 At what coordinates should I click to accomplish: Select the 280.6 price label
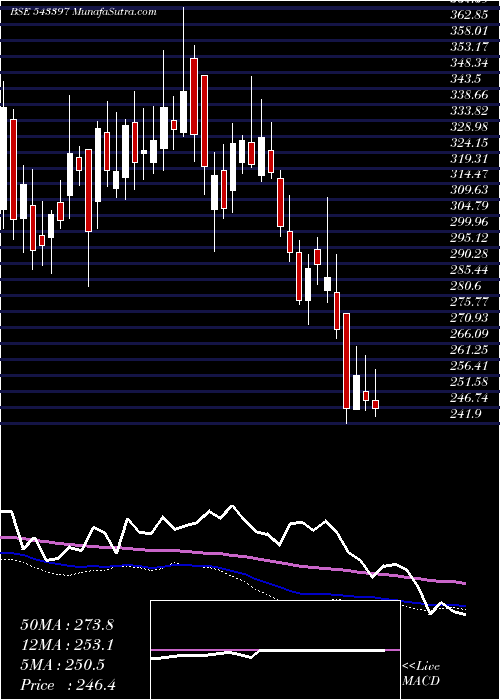[466, 286]
